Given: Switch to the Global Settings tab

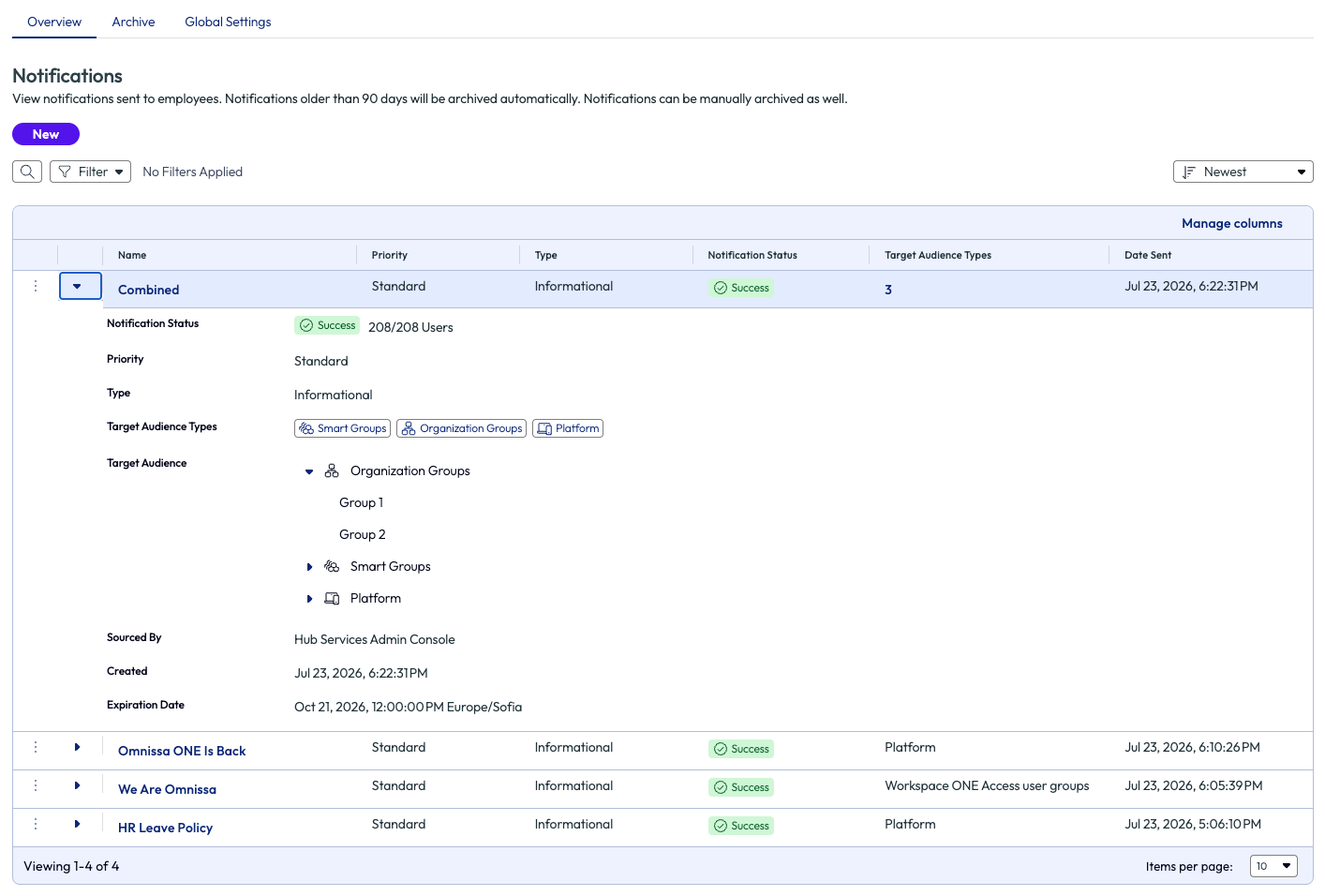Looking at the screenshot, I should point(228,22).
